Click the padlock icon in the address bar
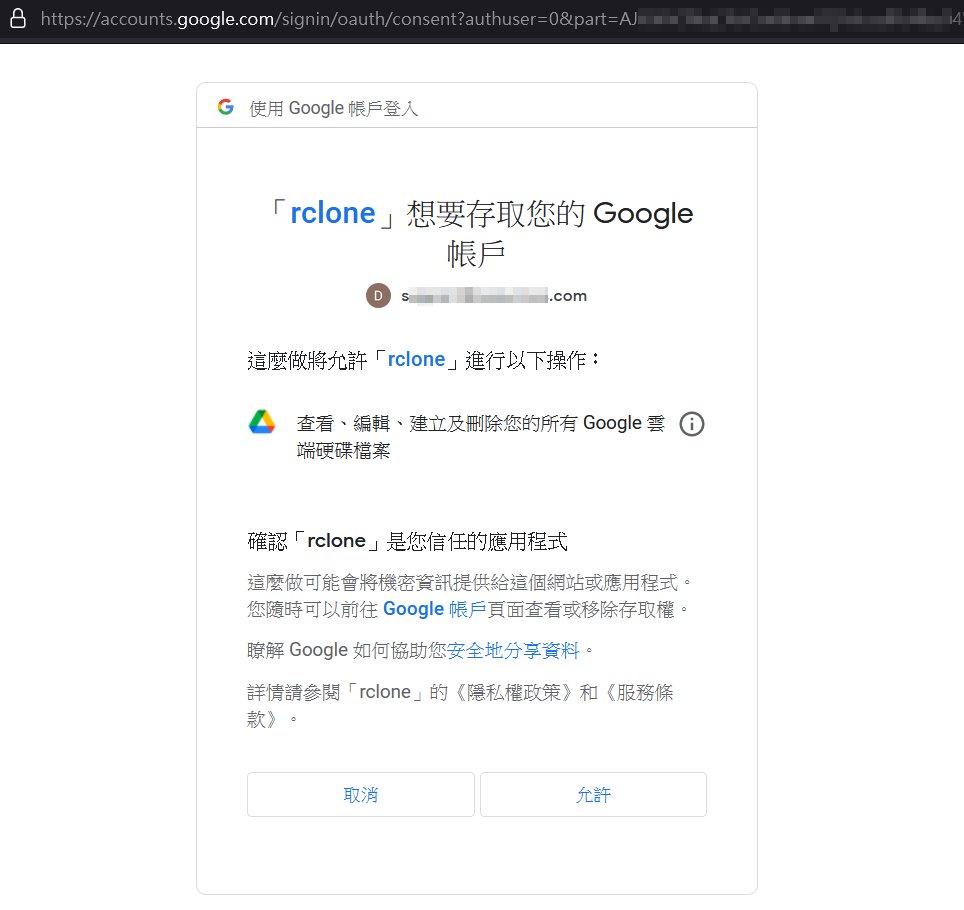The height and width of the screenshot is (910, 964). (x=17, y=18)
